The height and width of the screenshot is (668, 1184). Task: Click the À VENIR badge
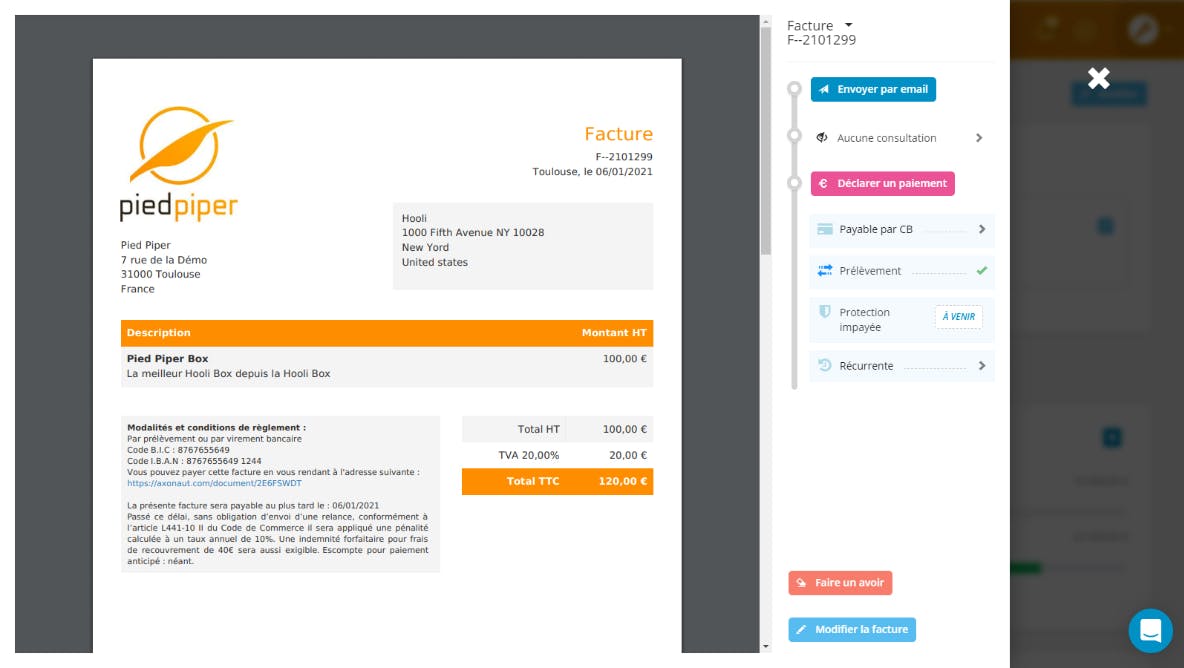click(x=958, y=317)
